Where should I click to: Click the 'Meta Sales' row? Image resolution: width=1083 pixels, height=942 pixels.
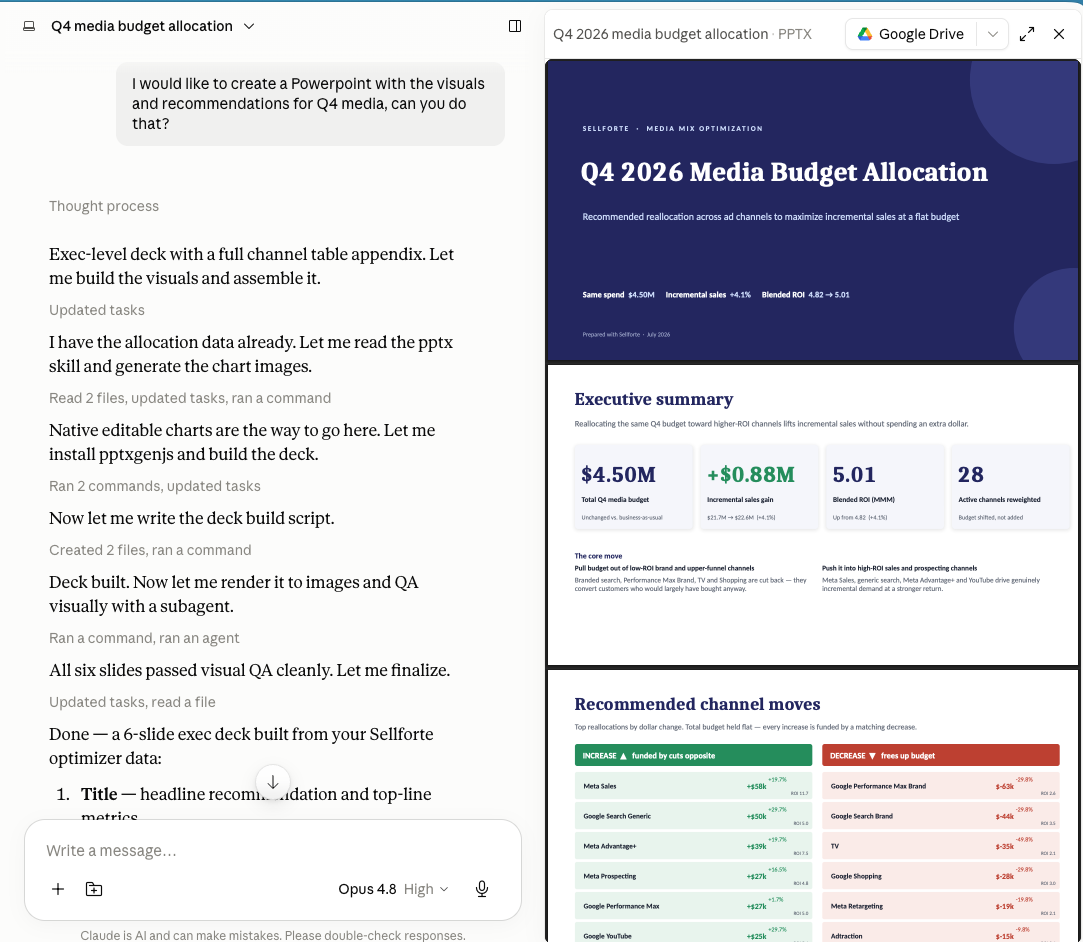[693, 786]
